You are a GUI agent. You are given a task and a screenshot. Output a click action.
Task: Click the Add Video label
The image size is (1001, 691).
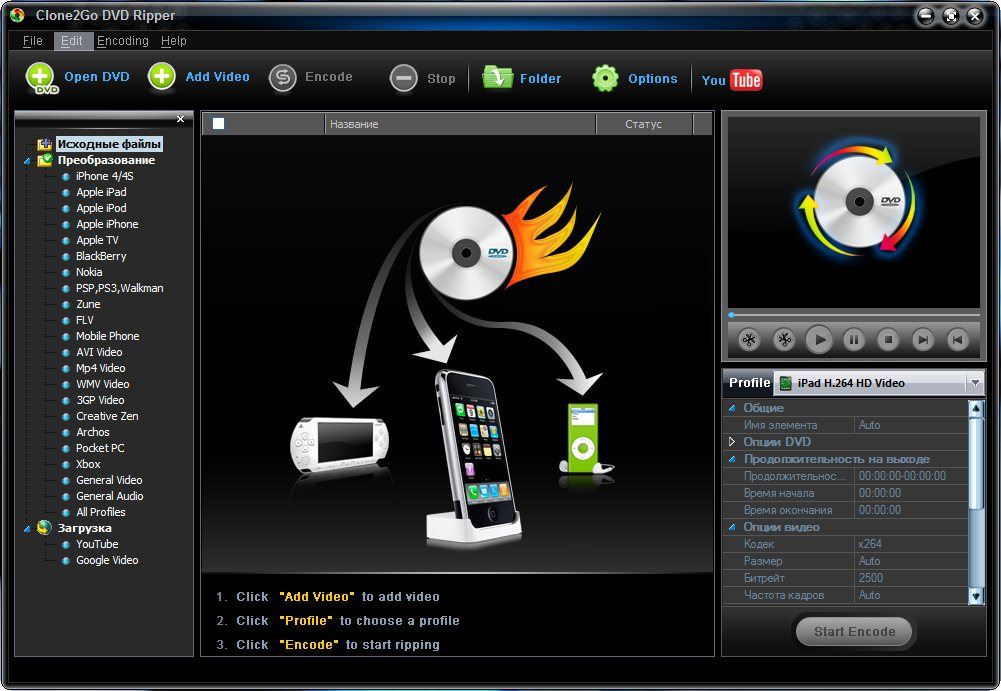217,77
